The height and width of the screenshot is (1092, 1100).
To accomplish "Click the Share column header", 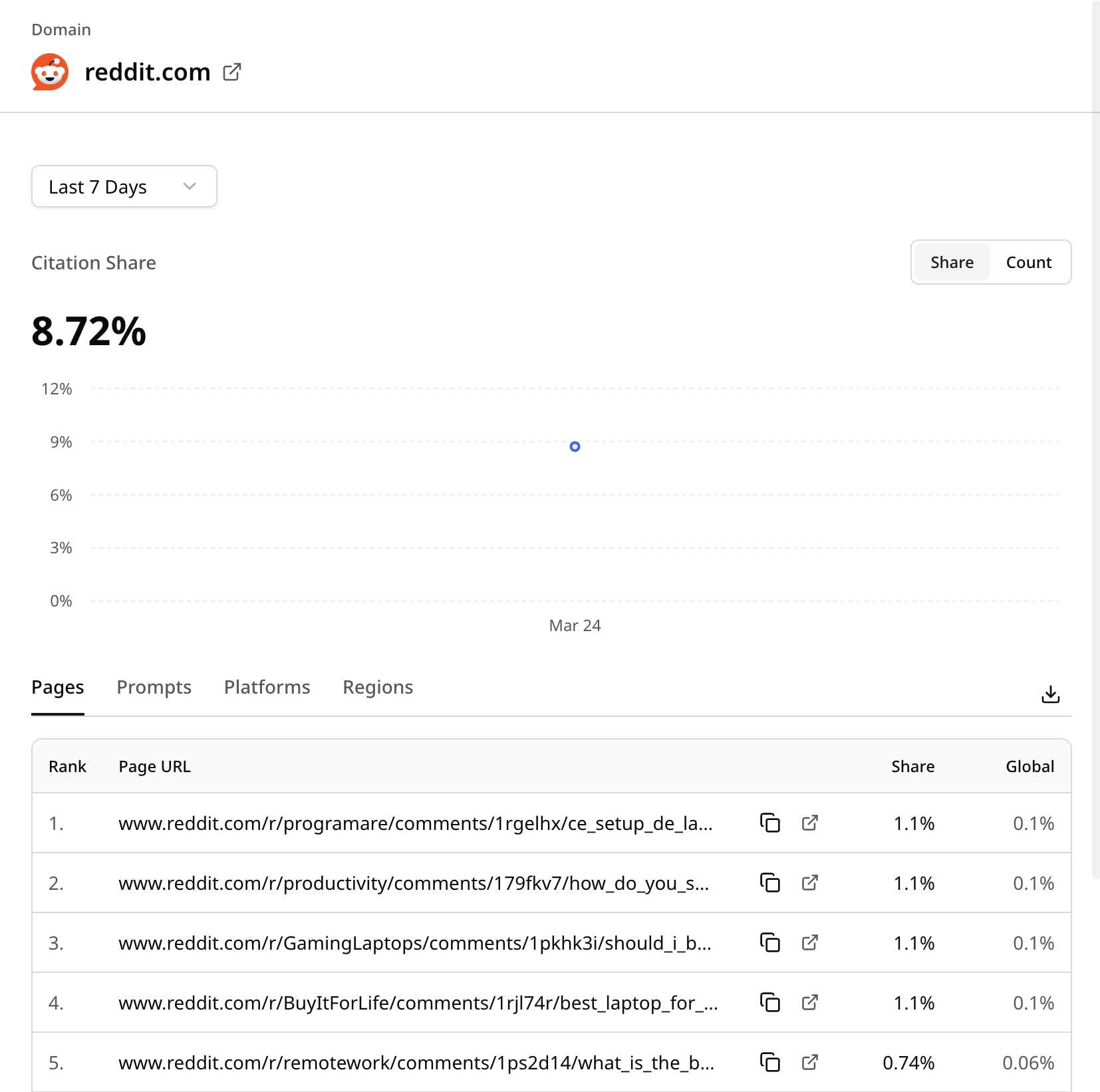I will (x=912, y=766).
